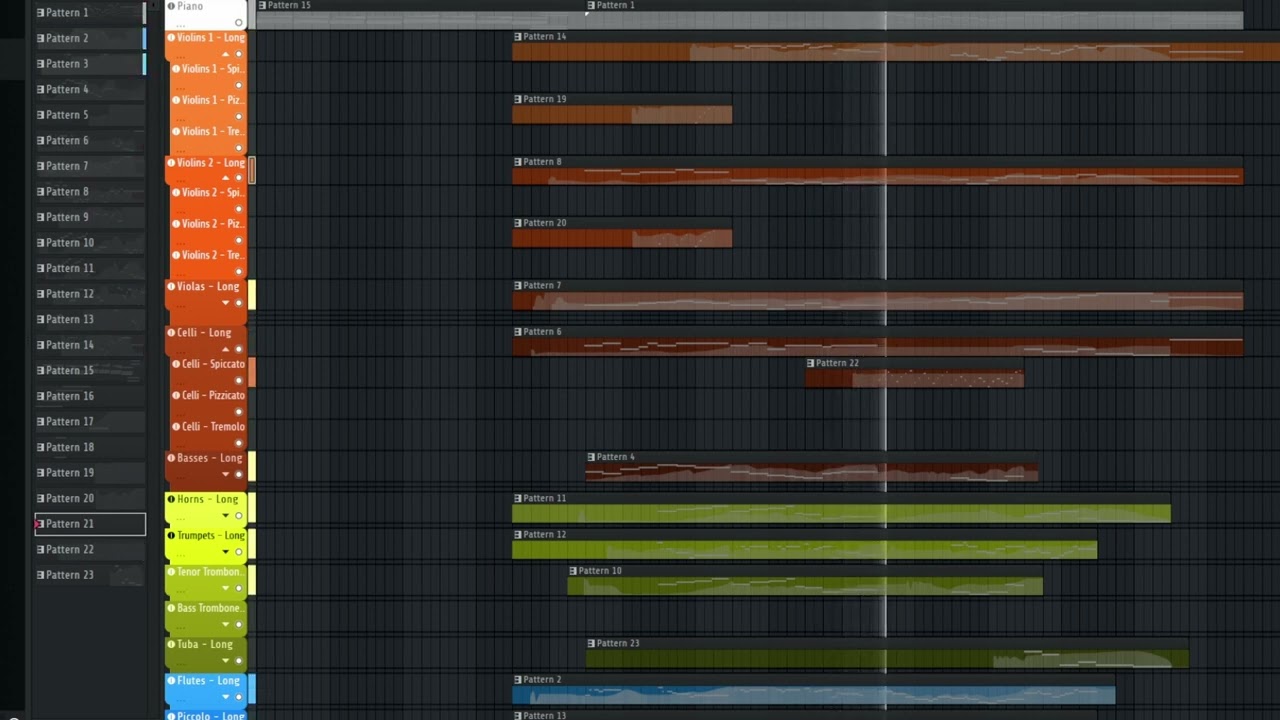
Task: Click the info icon on Piano track
Action: click(171, 6)
